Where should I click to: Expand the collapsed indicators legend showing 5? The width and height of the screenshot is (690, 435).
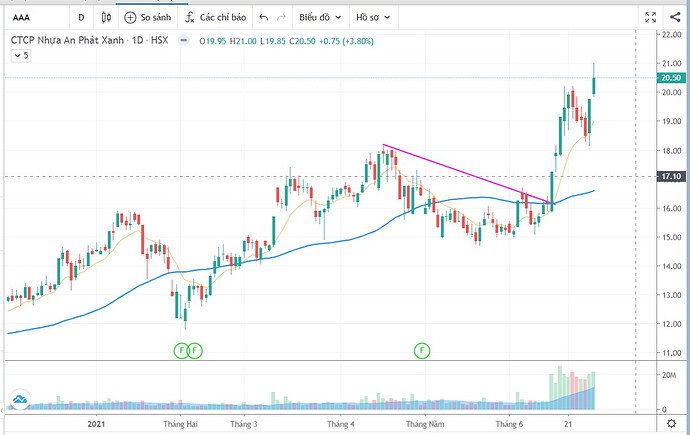21,55
